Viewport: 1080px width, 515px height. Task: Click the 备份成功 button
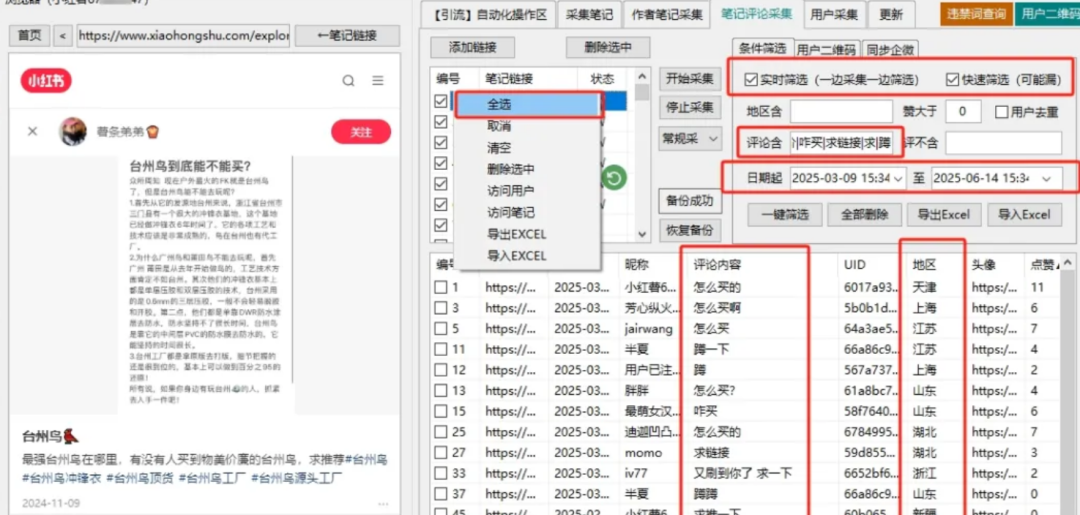point(689,201)
